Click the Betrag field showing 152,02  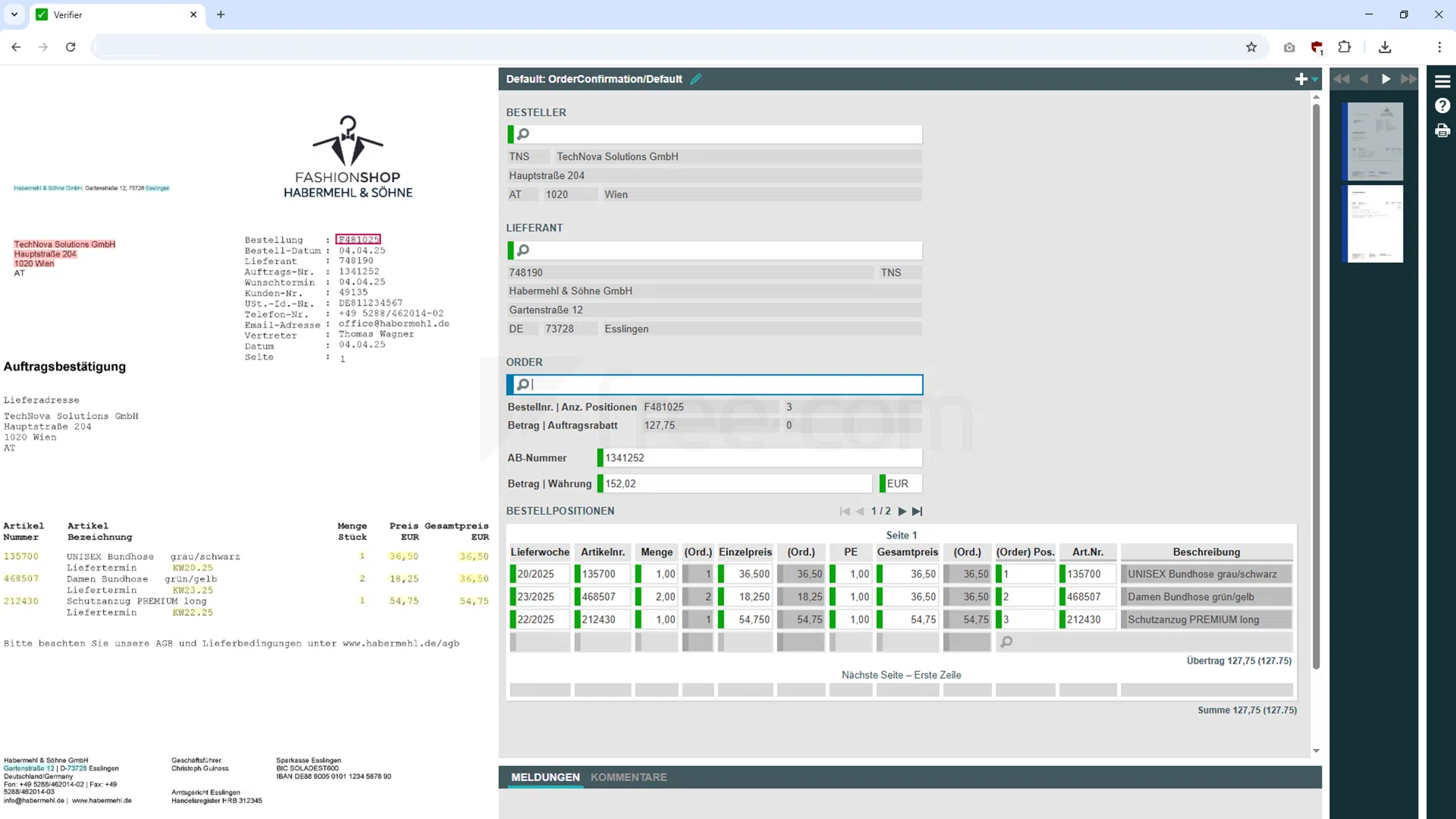(736, 484)
